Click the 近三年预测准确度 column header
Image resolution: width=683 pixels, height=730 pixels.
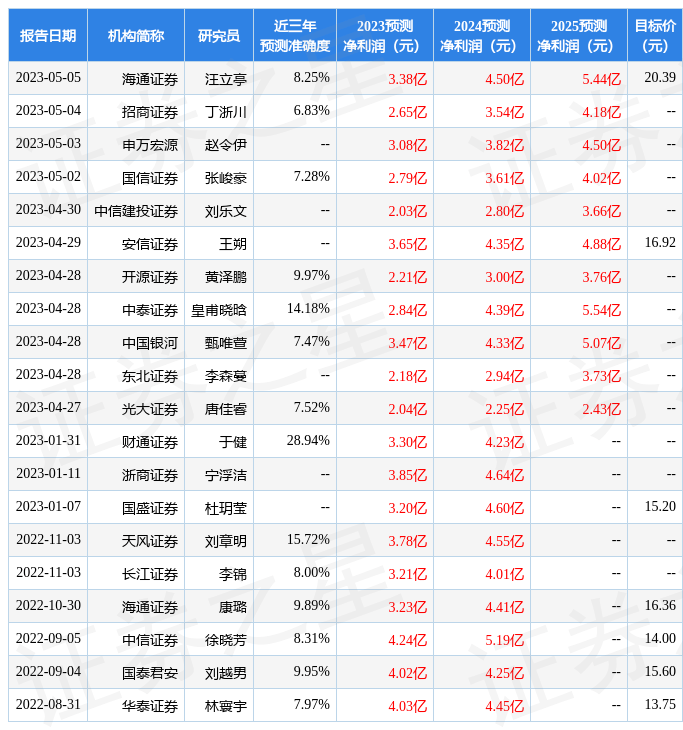tap(294, 35)
